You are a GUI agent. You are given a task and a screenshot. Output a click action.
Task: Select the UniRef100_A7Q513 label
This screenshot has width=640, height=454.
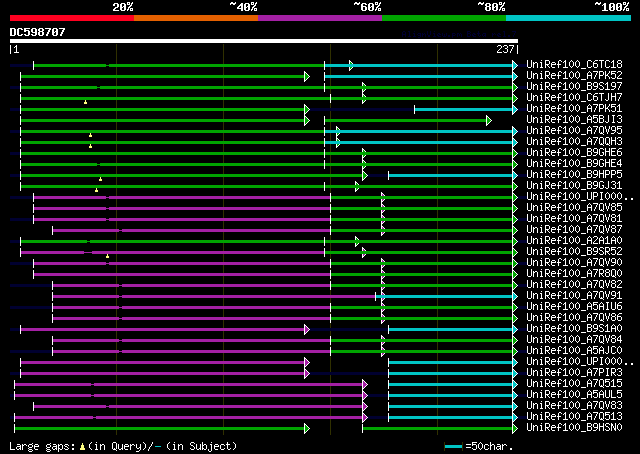[x=574, y=417]
